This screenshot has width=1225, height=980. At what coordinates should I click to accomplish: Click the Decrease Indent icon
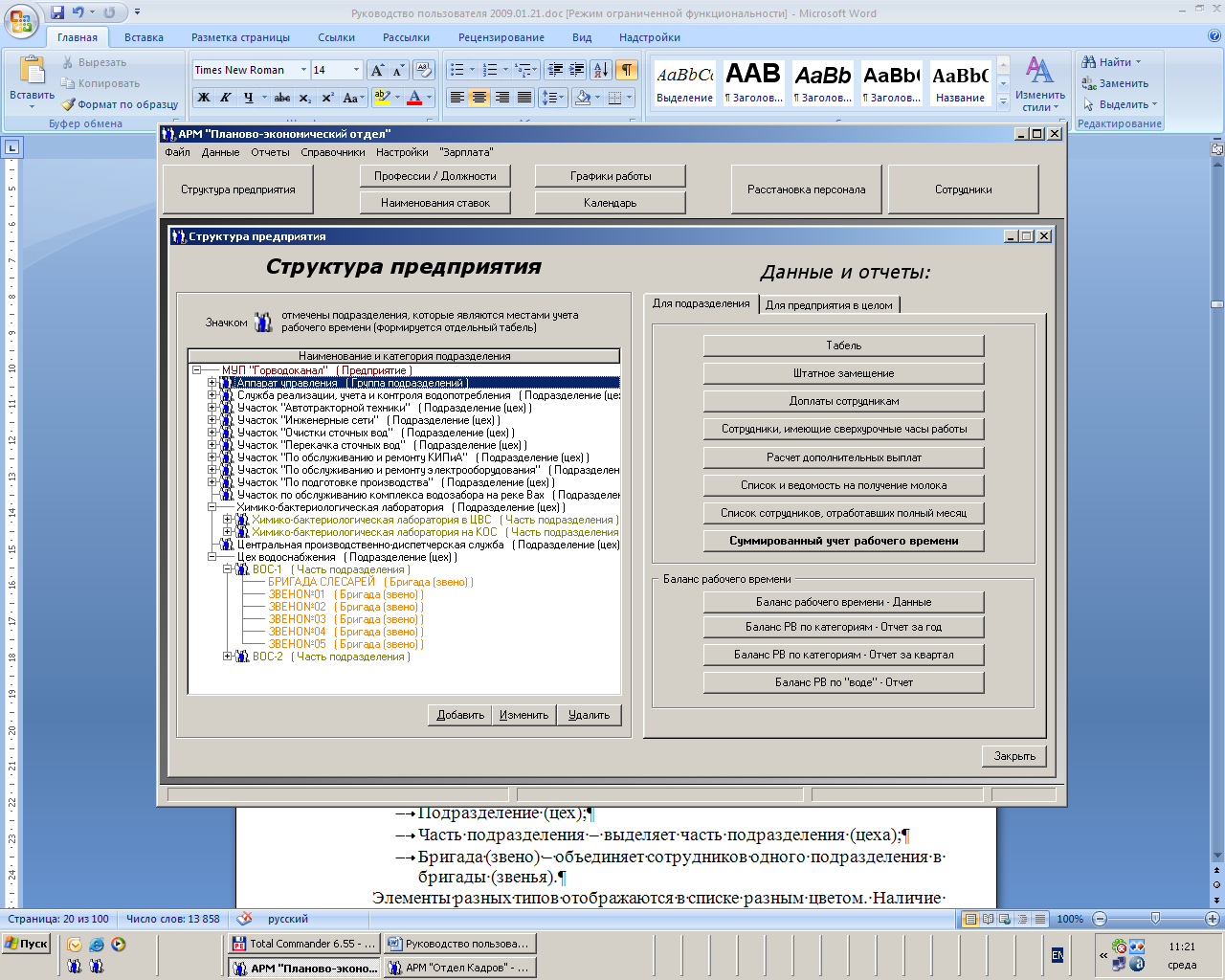click(x=555, y=70)
